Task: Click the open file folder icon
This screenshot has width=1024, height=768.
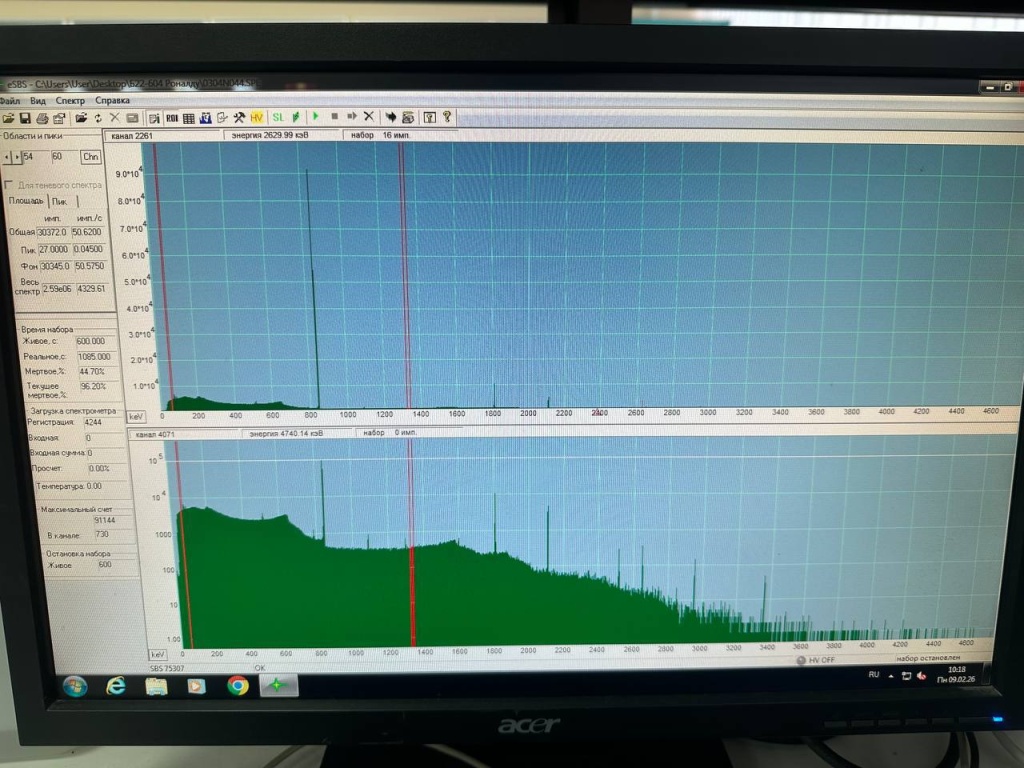Action: pyautogui.click(x=9, y=118)
